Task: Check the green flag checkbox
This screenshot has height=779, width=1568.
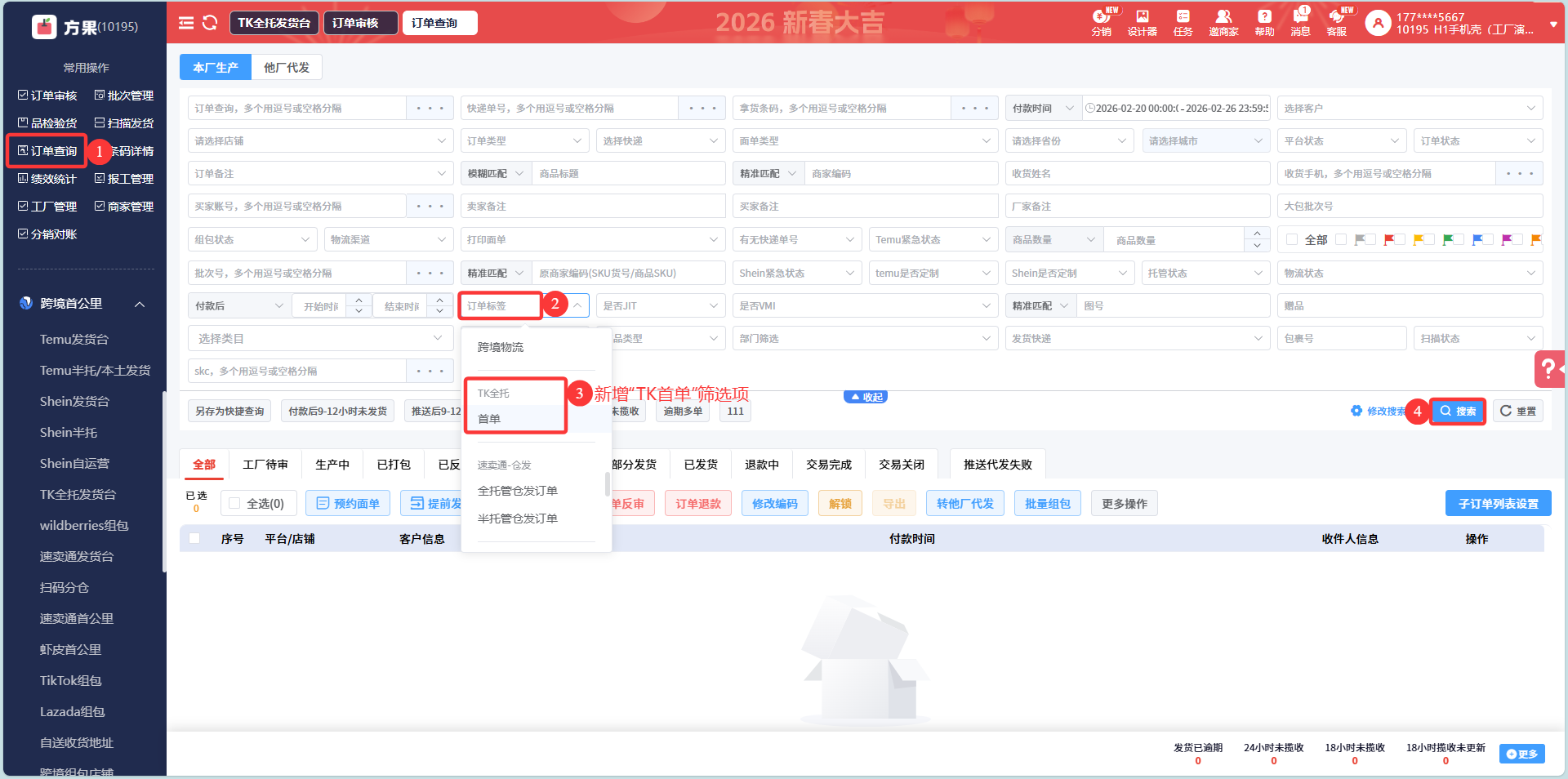Action: 1429,239
